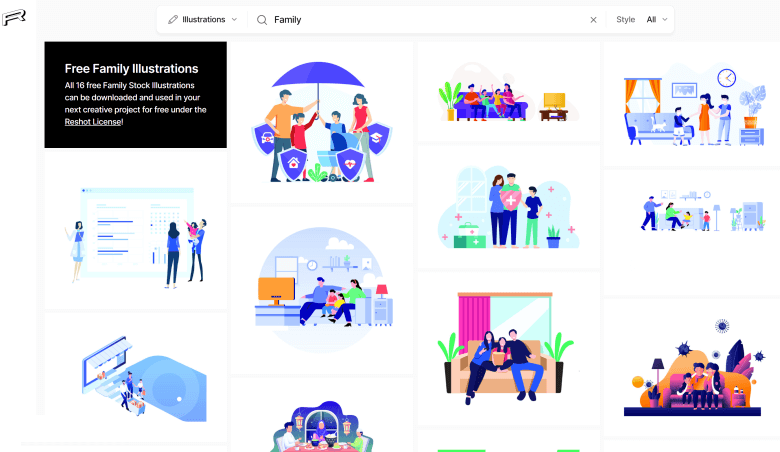Open the isometric online shopping illustration
The width and height of the screenshot is (780, 452).
[x=135, y=378]
